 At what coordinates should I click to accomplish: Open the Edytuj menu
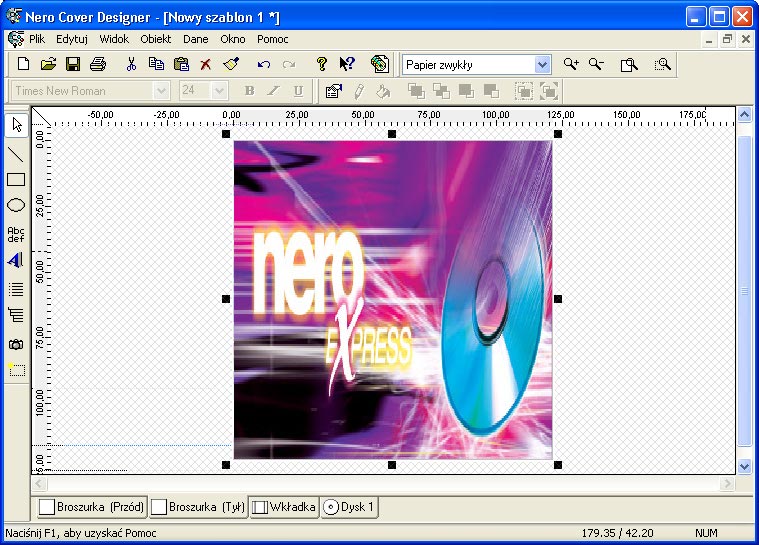pos(72,39)
